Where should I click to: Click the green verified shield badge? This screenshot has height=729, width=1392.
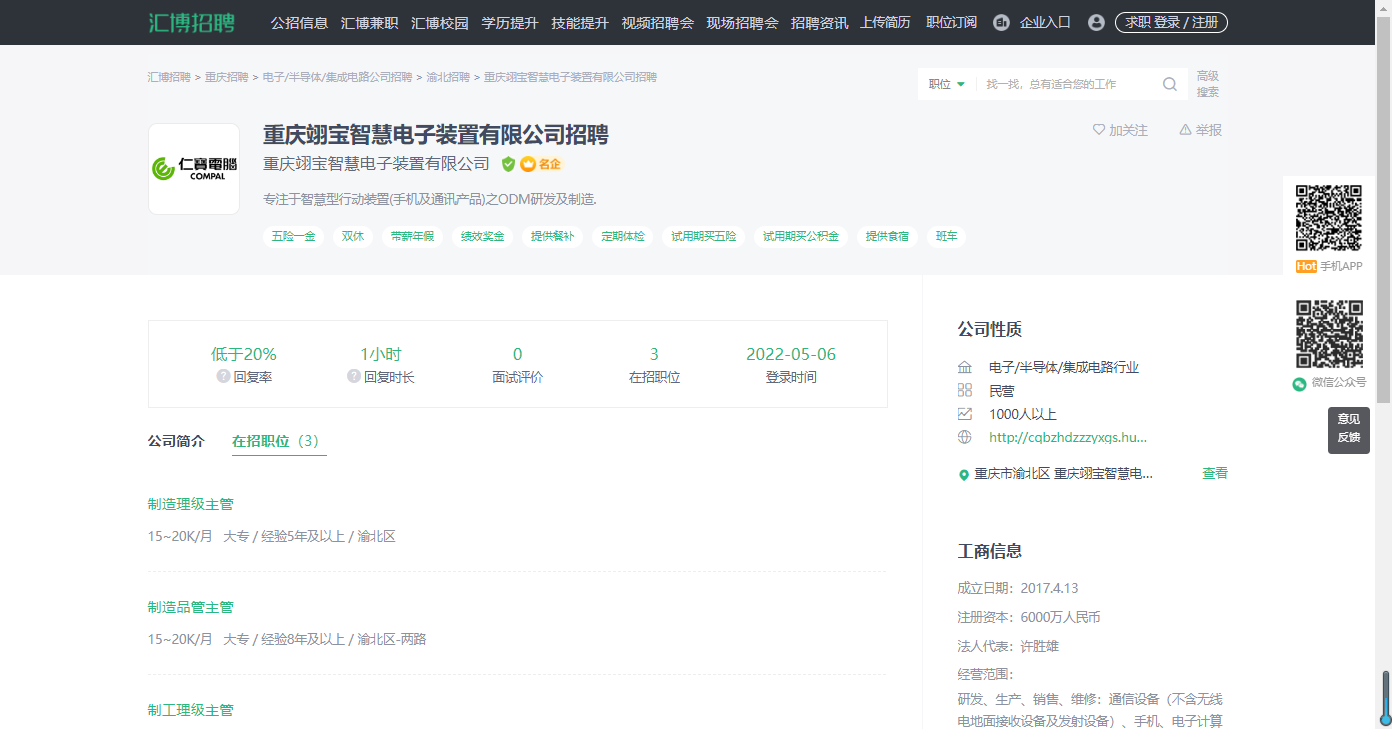pos(508,164)
